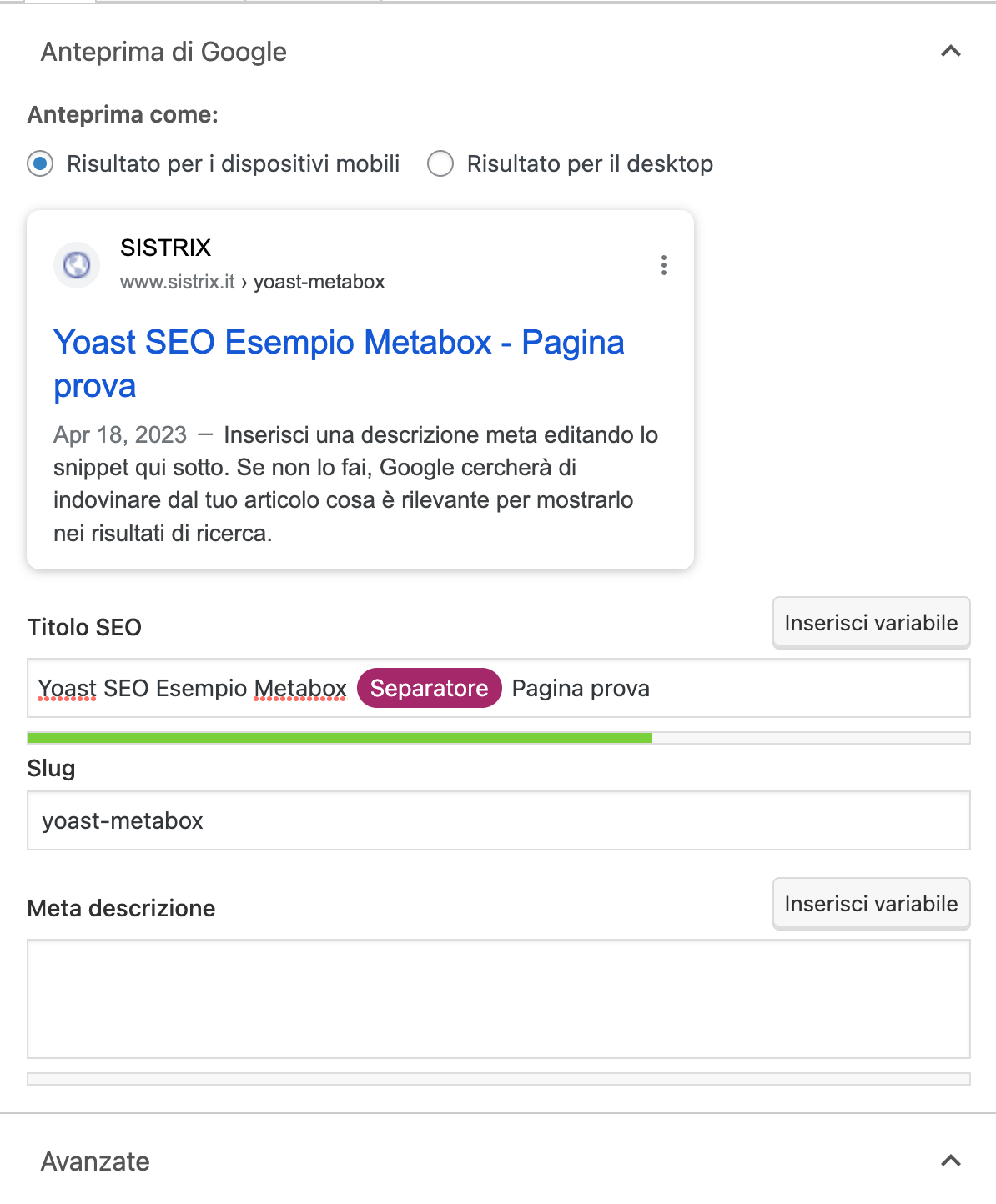Image resolution: width=996 pixels, height=1204 pixels.
Task: Click the Separatore variable tag
Action: pyautogui.click(x=430, y=688)
